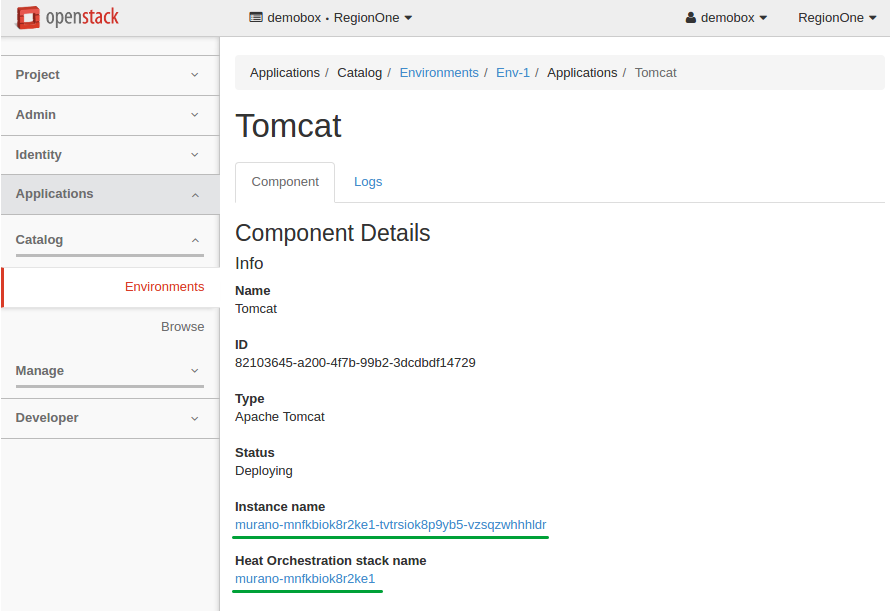Open the demobox user menu

[x=725, y=17]
